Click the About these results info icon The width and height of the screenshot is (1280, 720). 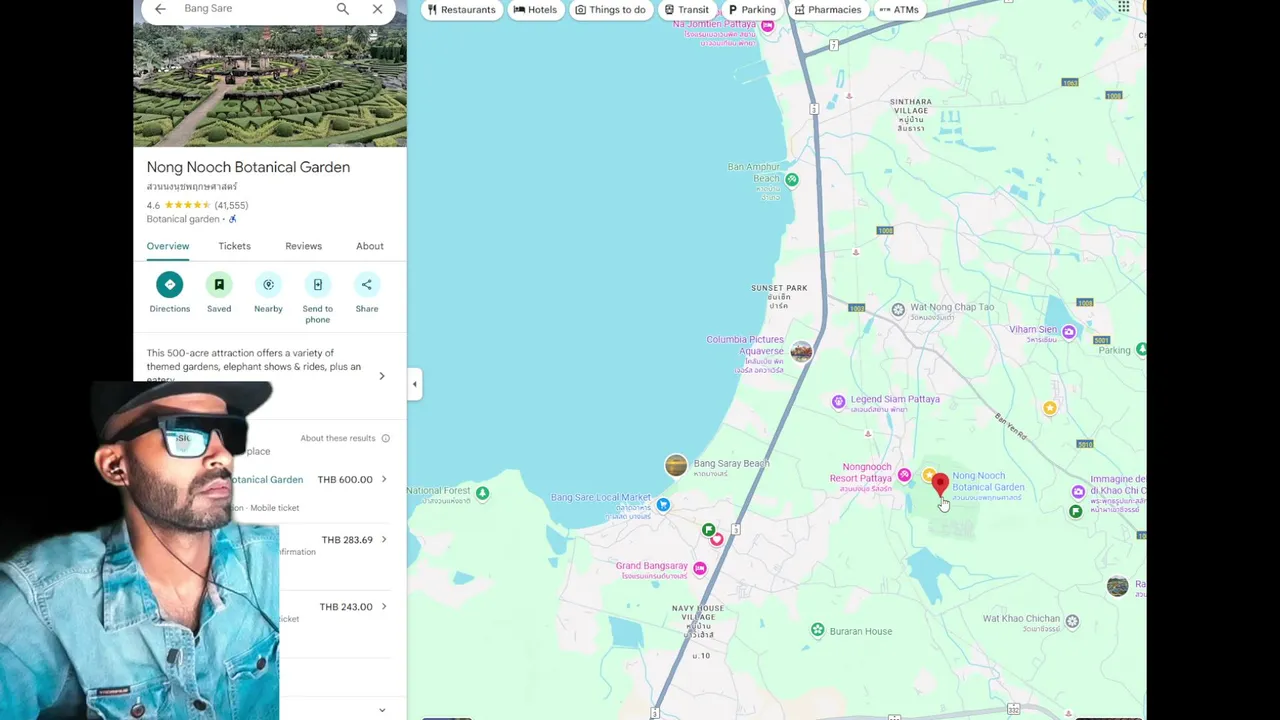[x=385, y=438]
